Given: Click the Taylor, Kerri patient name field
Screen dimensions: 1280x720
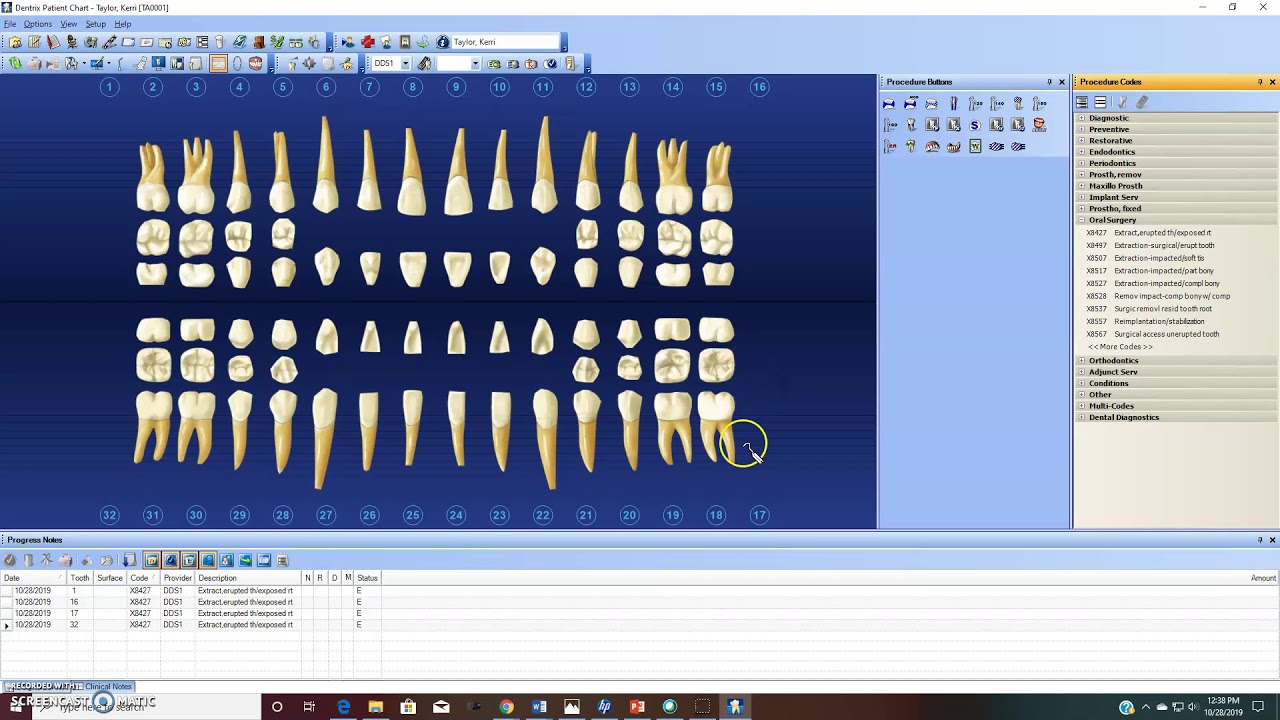Looking at the screenshot, I should tap(505, 42).
